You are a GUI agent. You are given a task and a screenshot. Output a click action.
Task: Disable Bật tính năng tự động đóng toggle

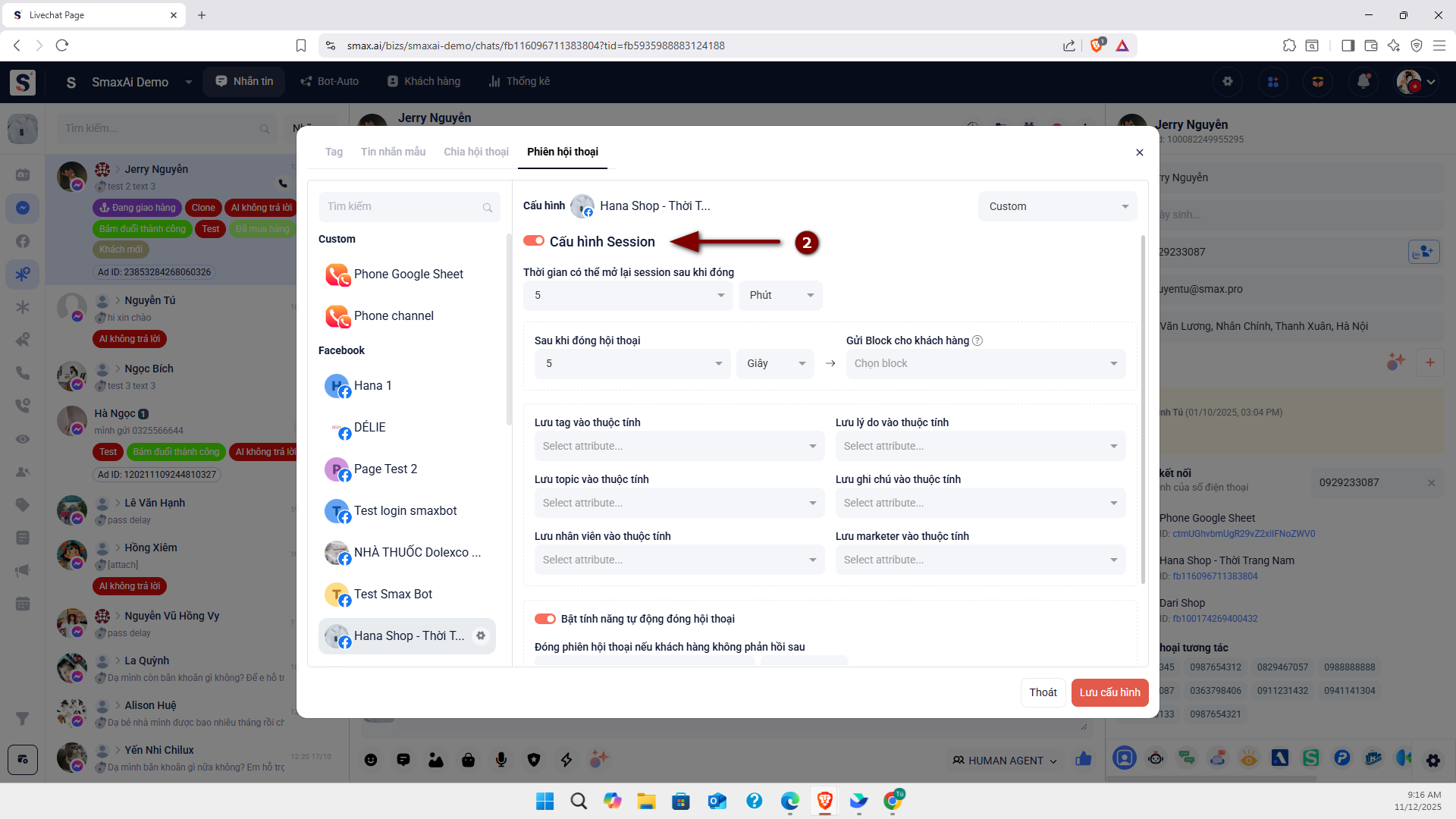(x=545, y=619)
